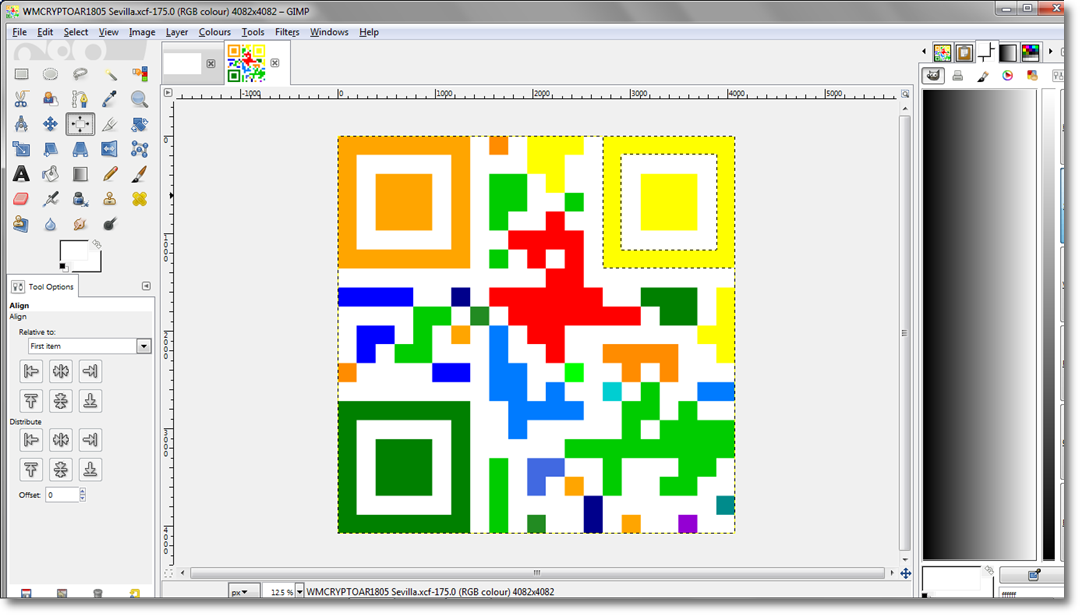The image size is (1080, 615).
Task: Select the Shear tool
Action: point(50,149)
